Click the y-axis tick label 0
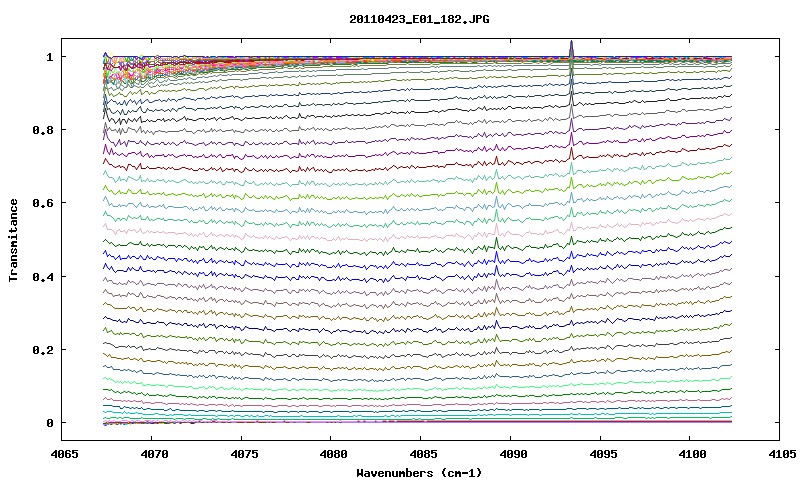Viewport: 800px width, 480px height. 49,423
